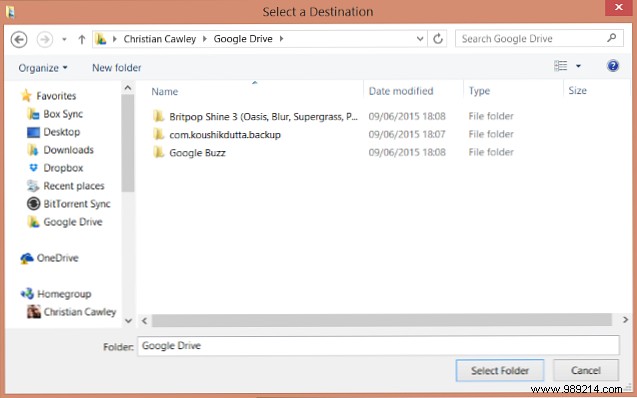This screenshot has height=398, width=637.
Task: Select the com.koushikdutta.backup folder
Action: coord(225,134)
